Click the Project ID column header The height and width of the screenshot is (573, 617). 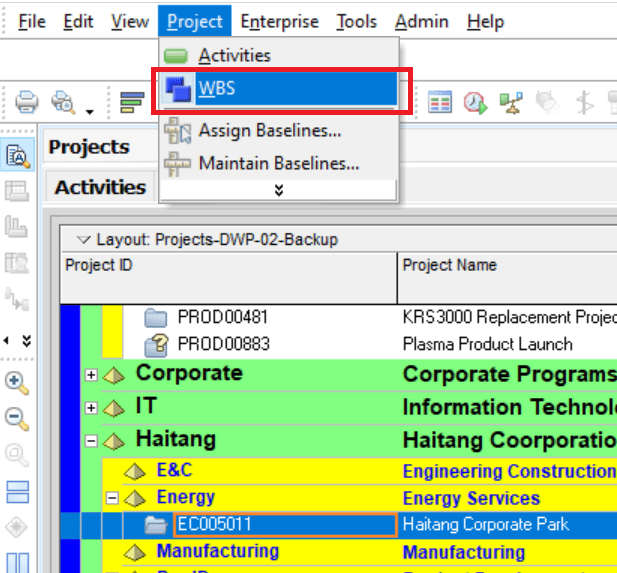(x=229, y=278)
